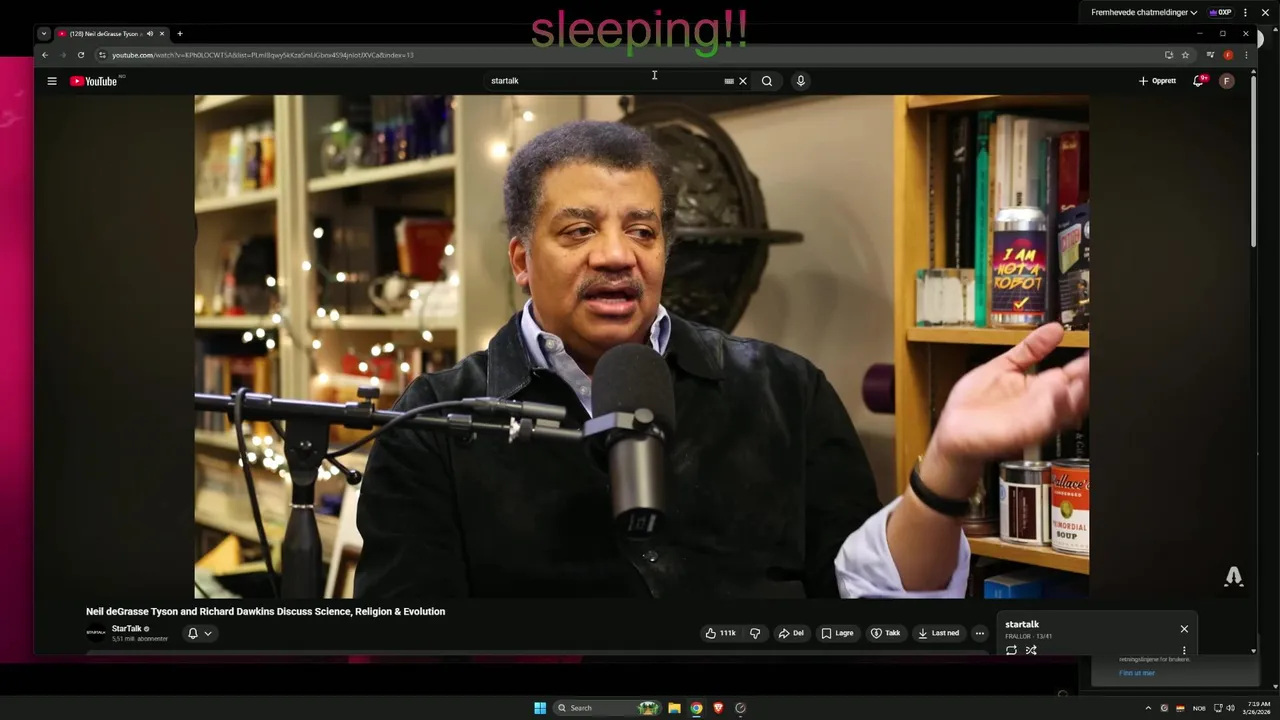Screen dimensions: 1280x720
Task: Toggle shuffle playlist in startalk panel
Action: click(1031, 650)
